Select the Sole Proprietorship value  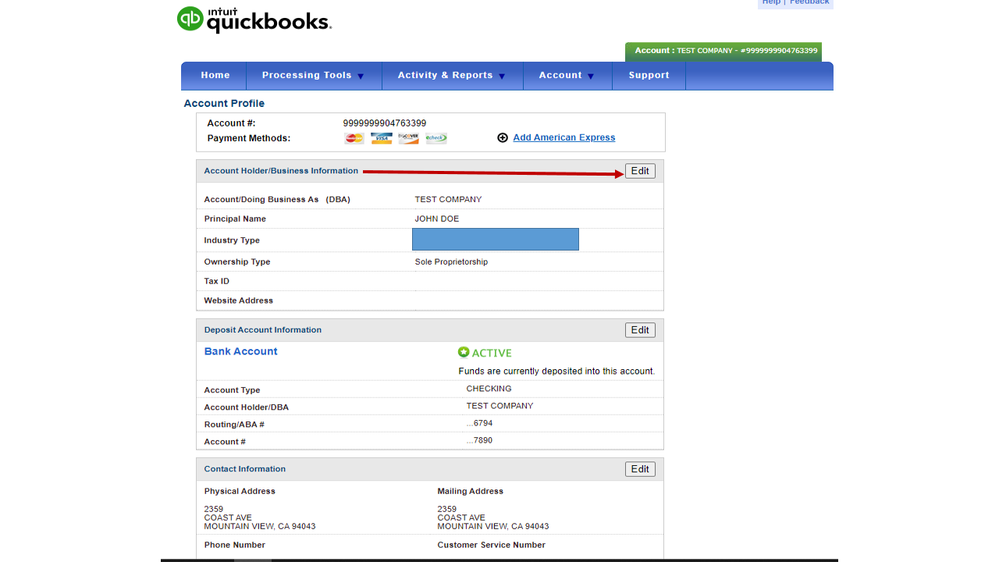click(451, 262)
